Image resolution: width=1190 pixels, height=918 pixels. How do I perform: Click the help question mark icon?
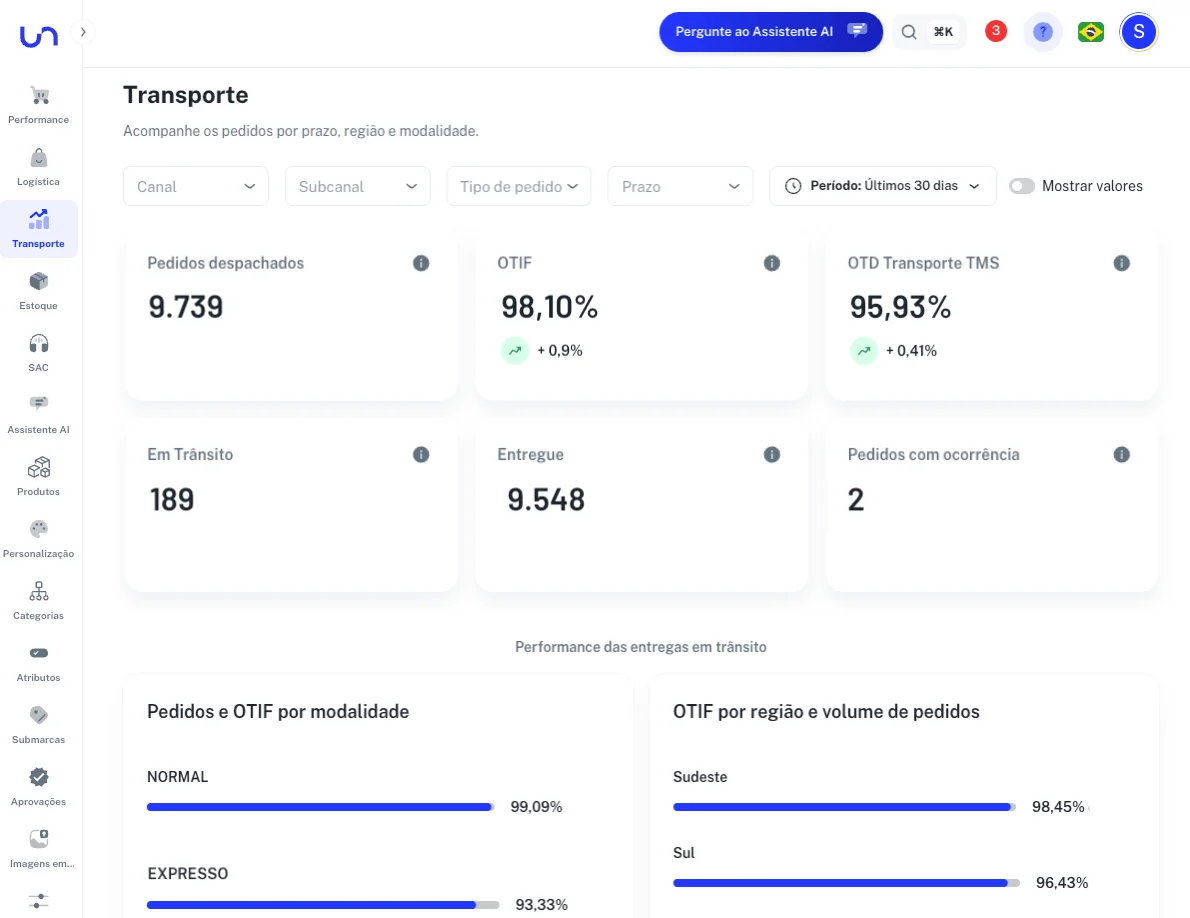pos(1043,32)
